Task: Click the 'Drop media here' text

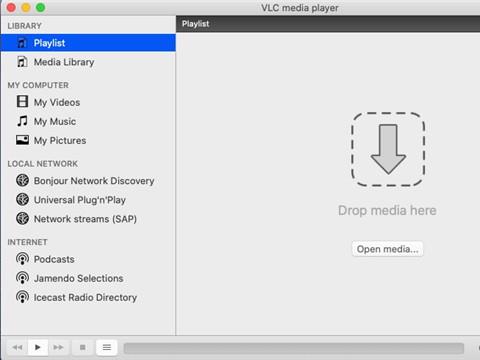Action: [387, 210]
